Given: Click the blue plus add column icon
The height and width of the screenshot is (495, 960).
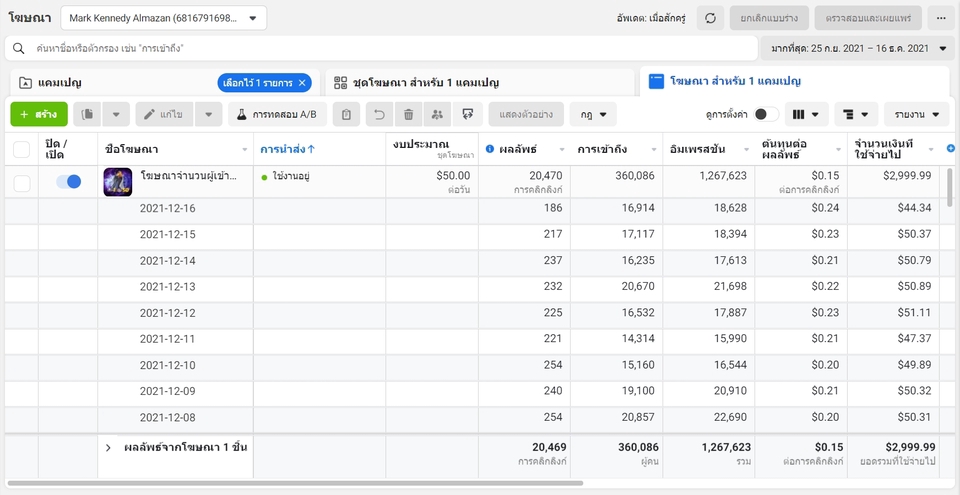Looking at the screenshot, I should [951, 148].
